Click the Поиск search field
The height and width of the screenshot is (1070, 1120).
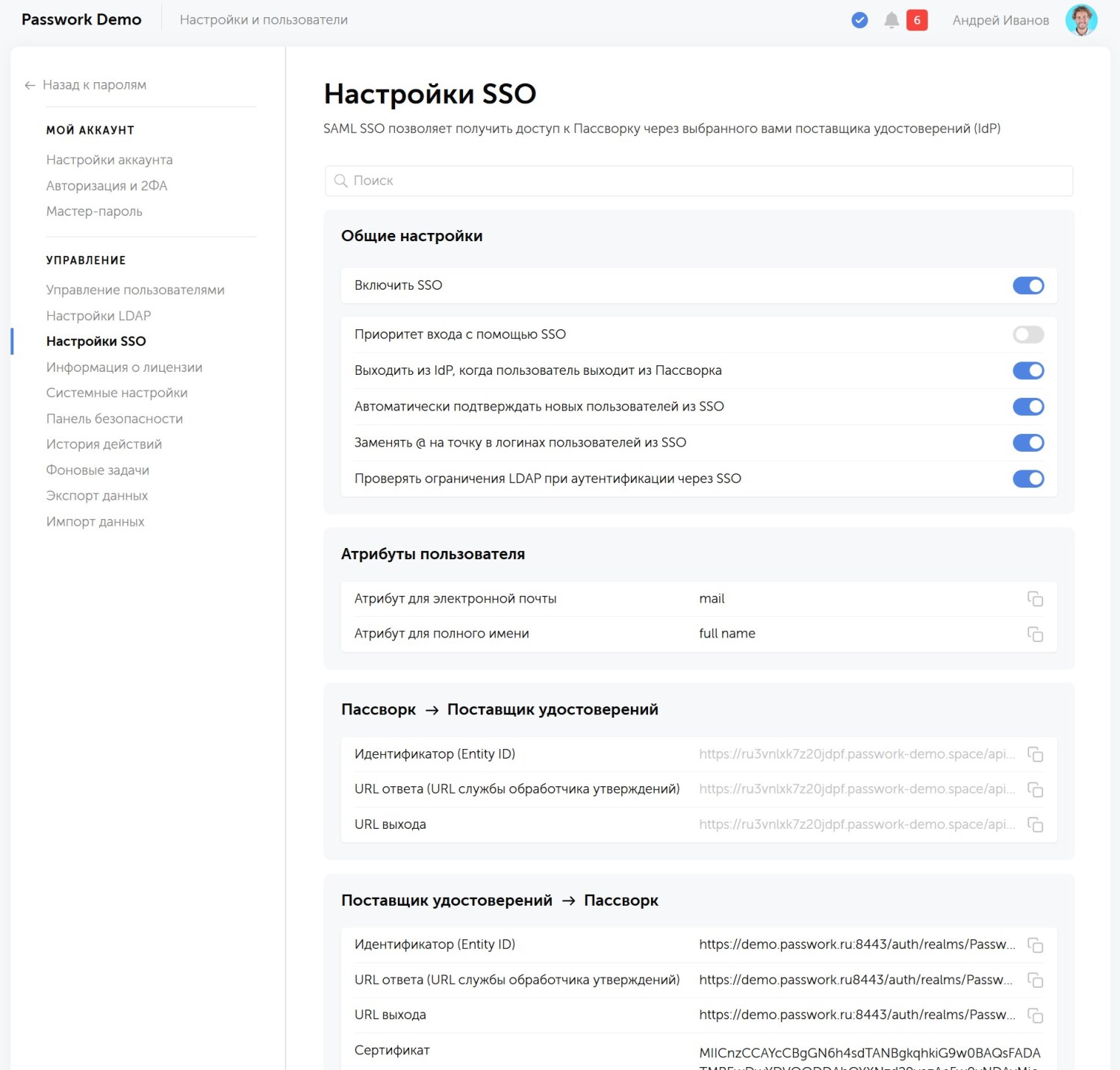pyautogui.click(x=699, y=181)
